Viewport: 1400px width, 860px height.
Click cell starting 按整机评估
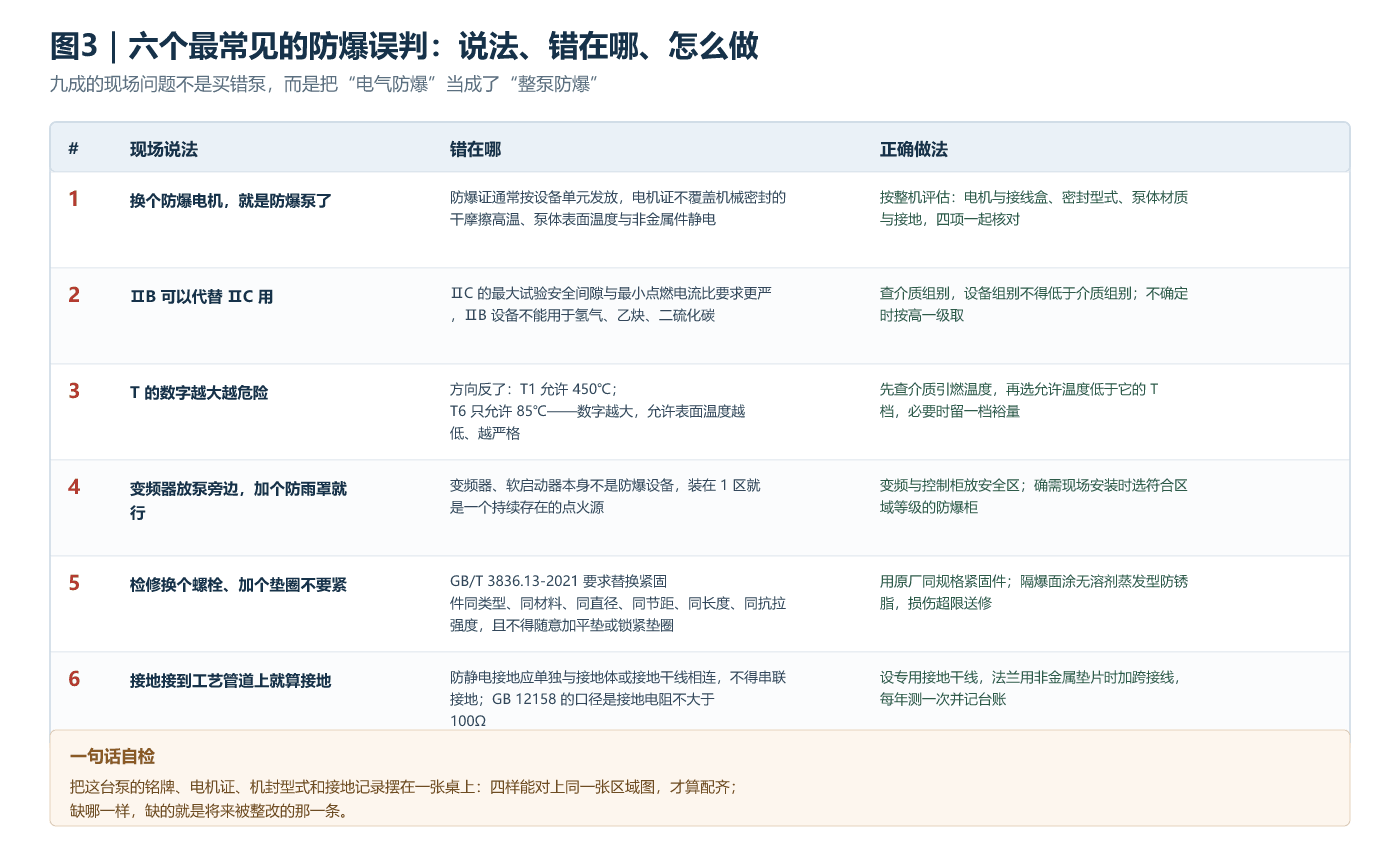click(1034, 208)
